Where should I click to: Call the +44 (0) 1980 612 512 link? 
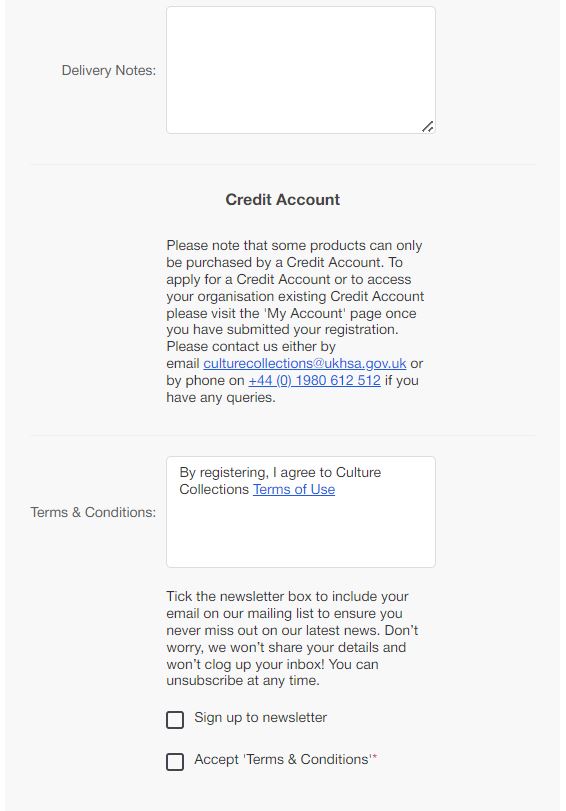(315, 381)
